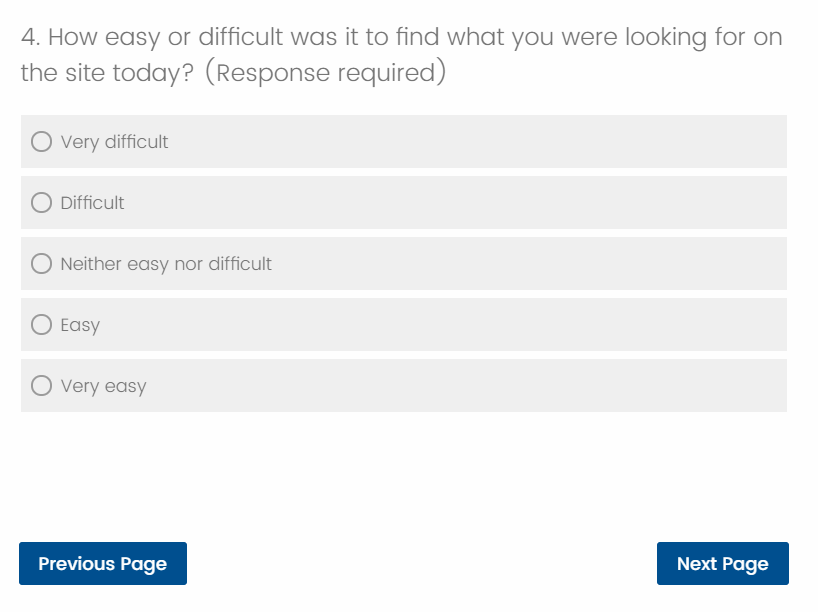Return to the Previous Page
Viewport: 818px width, 612px height.
click(x=102, y=564)
